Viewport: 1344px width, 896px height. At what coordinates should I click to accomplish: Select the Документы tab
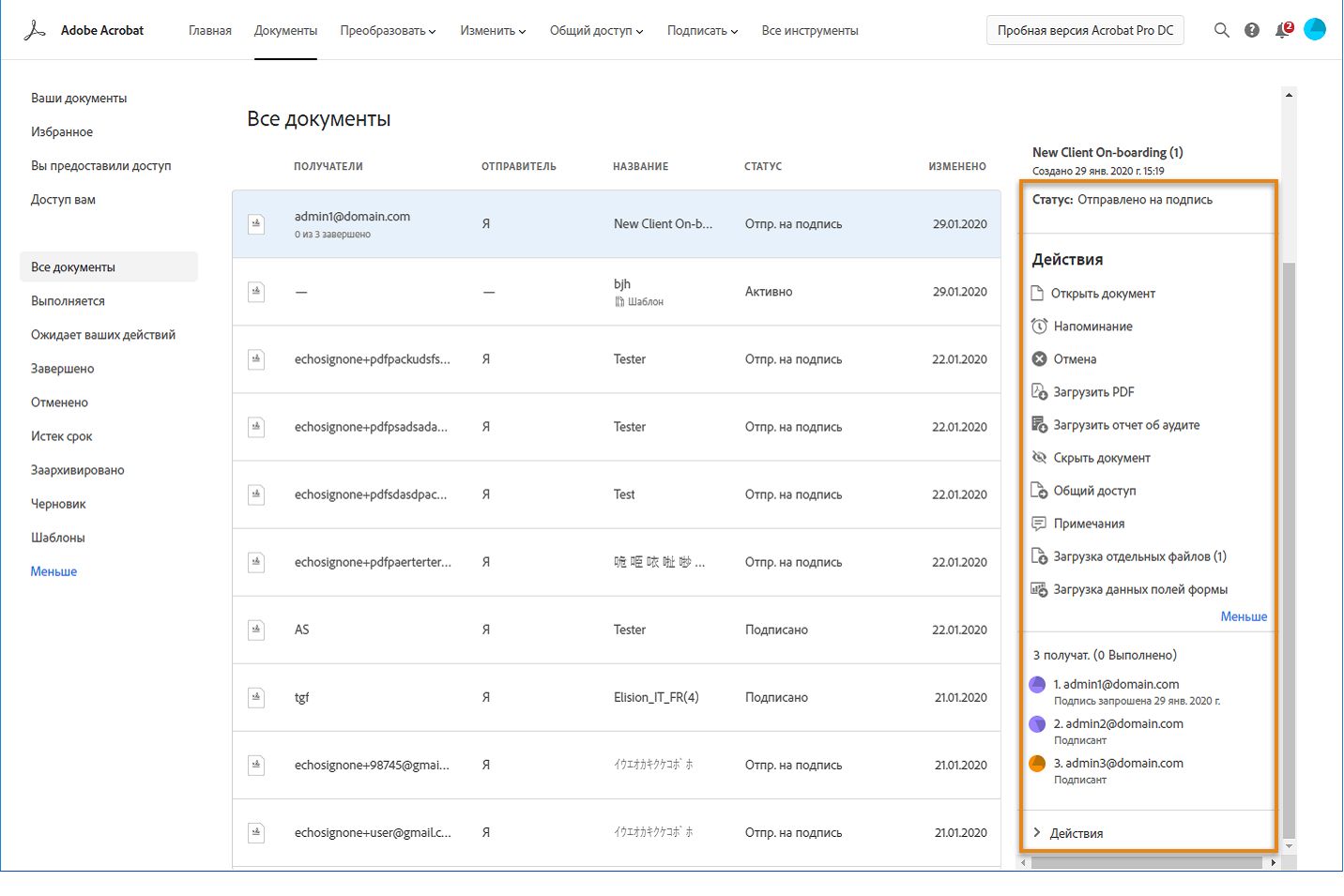pos(285,31)
